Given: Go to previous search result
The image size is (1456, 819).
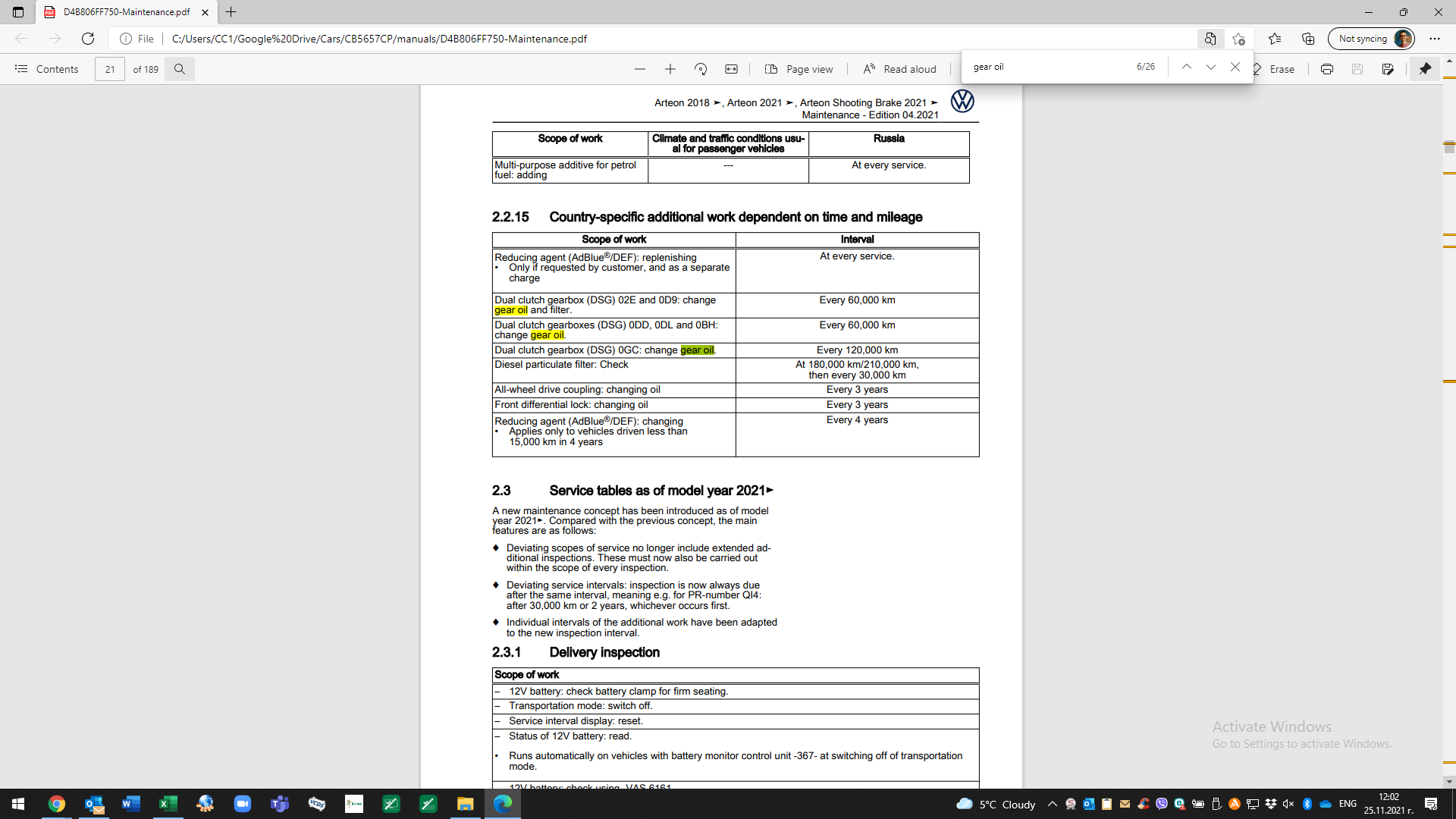Looking at the screenshot, I should pos(1187,67).
